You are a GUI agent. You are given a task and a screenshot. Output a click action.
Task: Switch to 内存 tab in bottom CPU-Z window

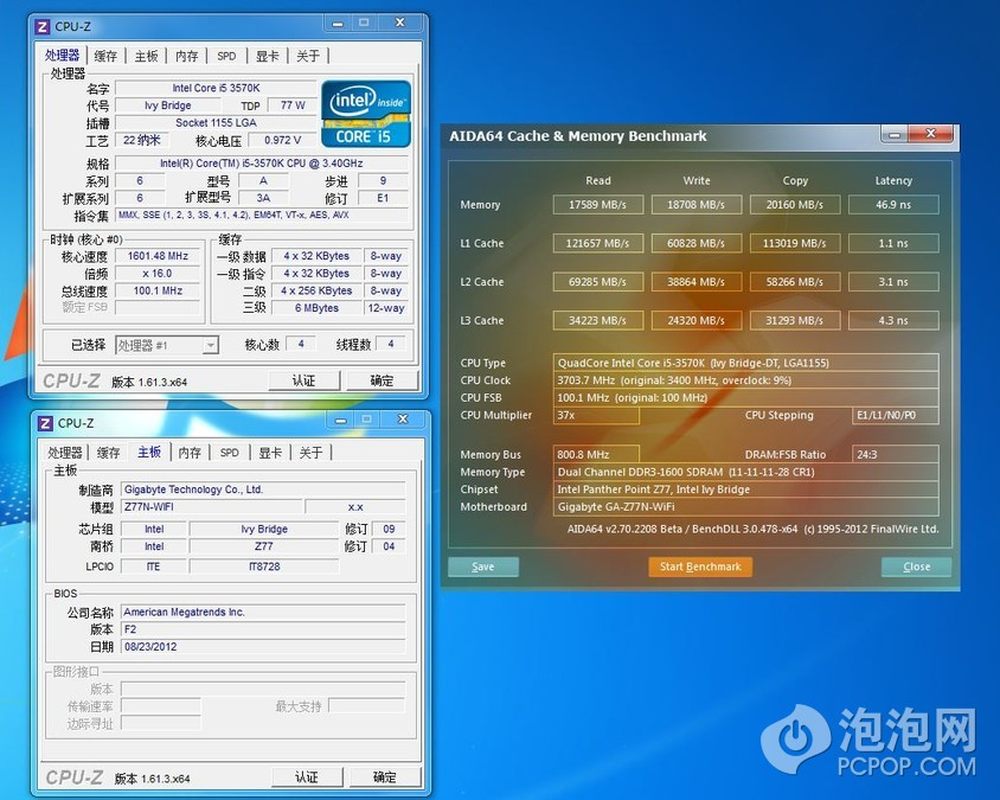[189, 453]
